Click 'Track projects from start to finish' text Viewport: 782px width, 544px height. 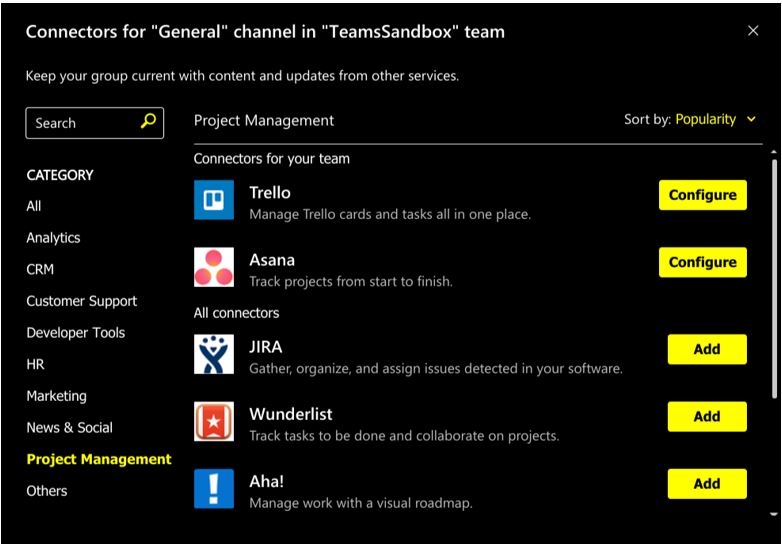(351, 282)
